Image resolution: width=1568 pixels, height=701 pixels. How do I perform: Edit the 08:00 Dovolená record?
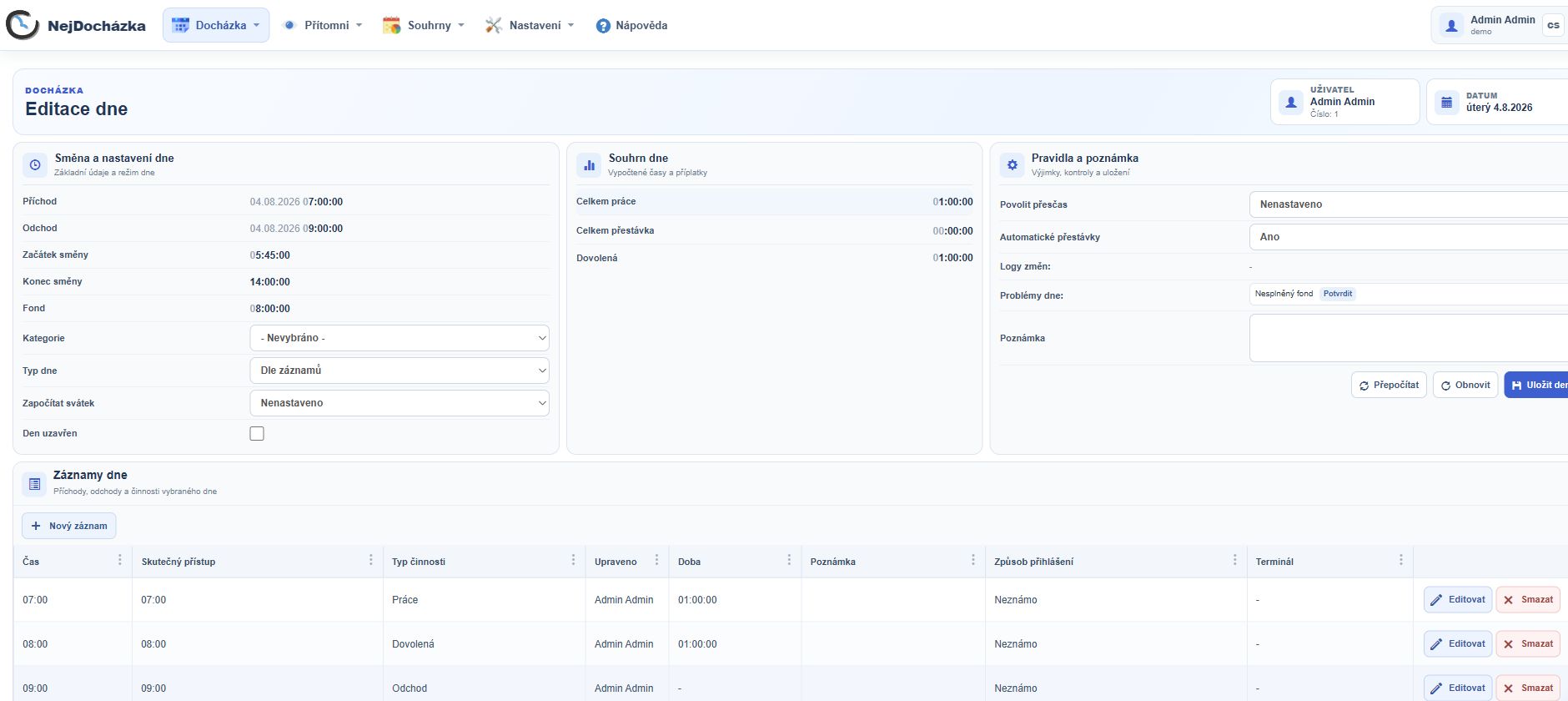click(1458, 643)
